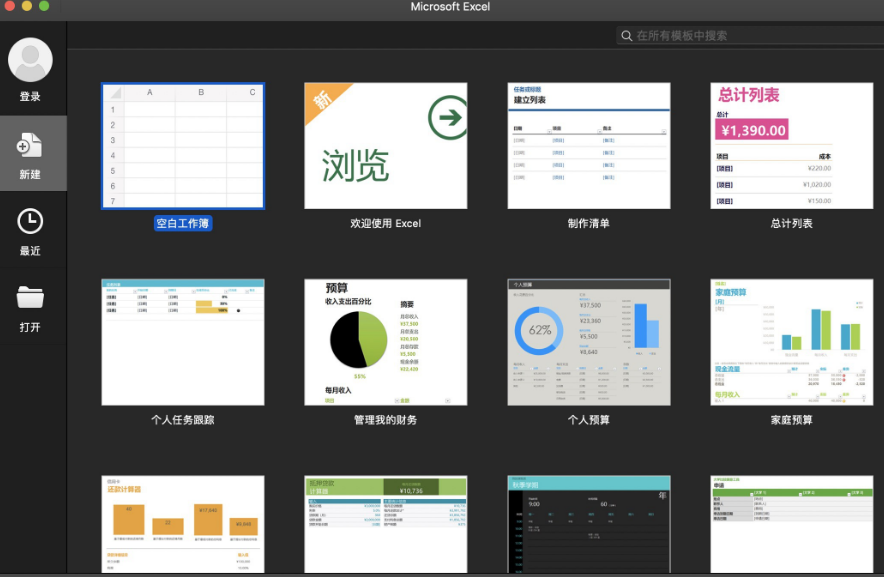Select the 空白工作簿 blank workbook thumbnail
The image size is (884, 577).
(183, 146)
